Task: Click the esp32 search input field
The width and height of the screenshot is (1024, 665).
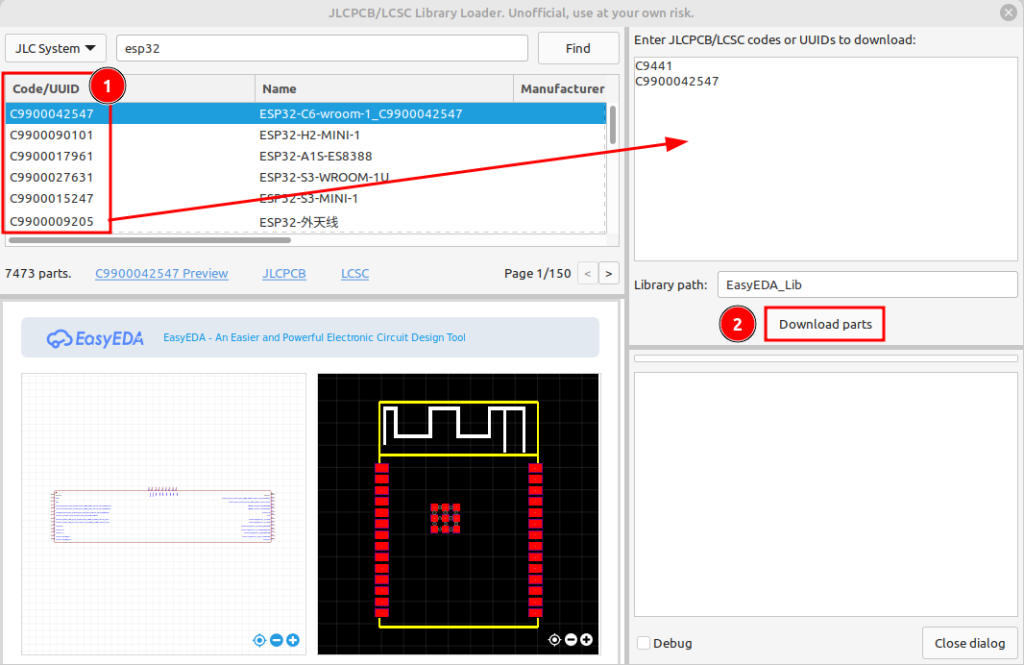Action: (322, 48)
